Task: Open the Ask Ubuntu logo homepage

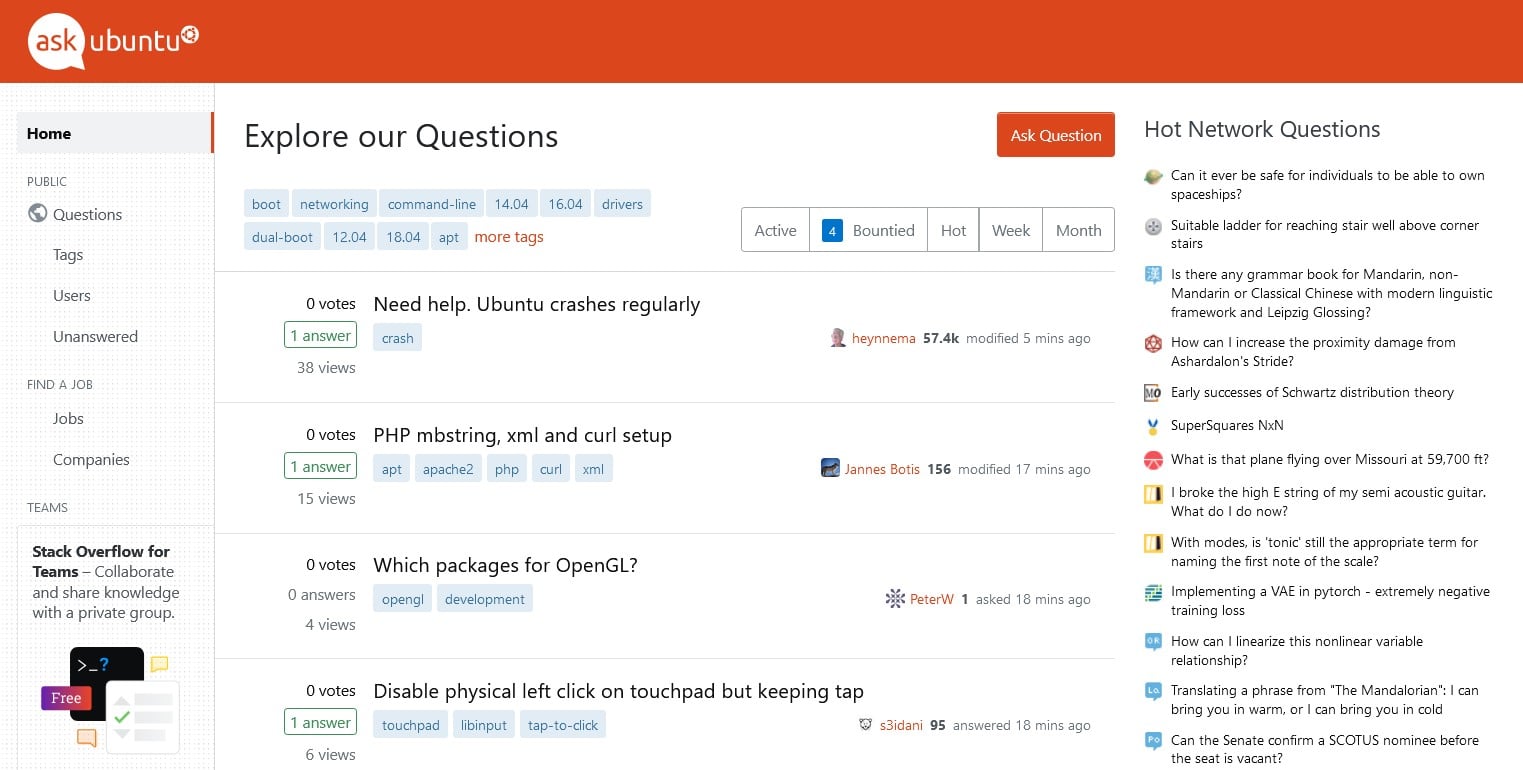Action: [x=113, y=41]
